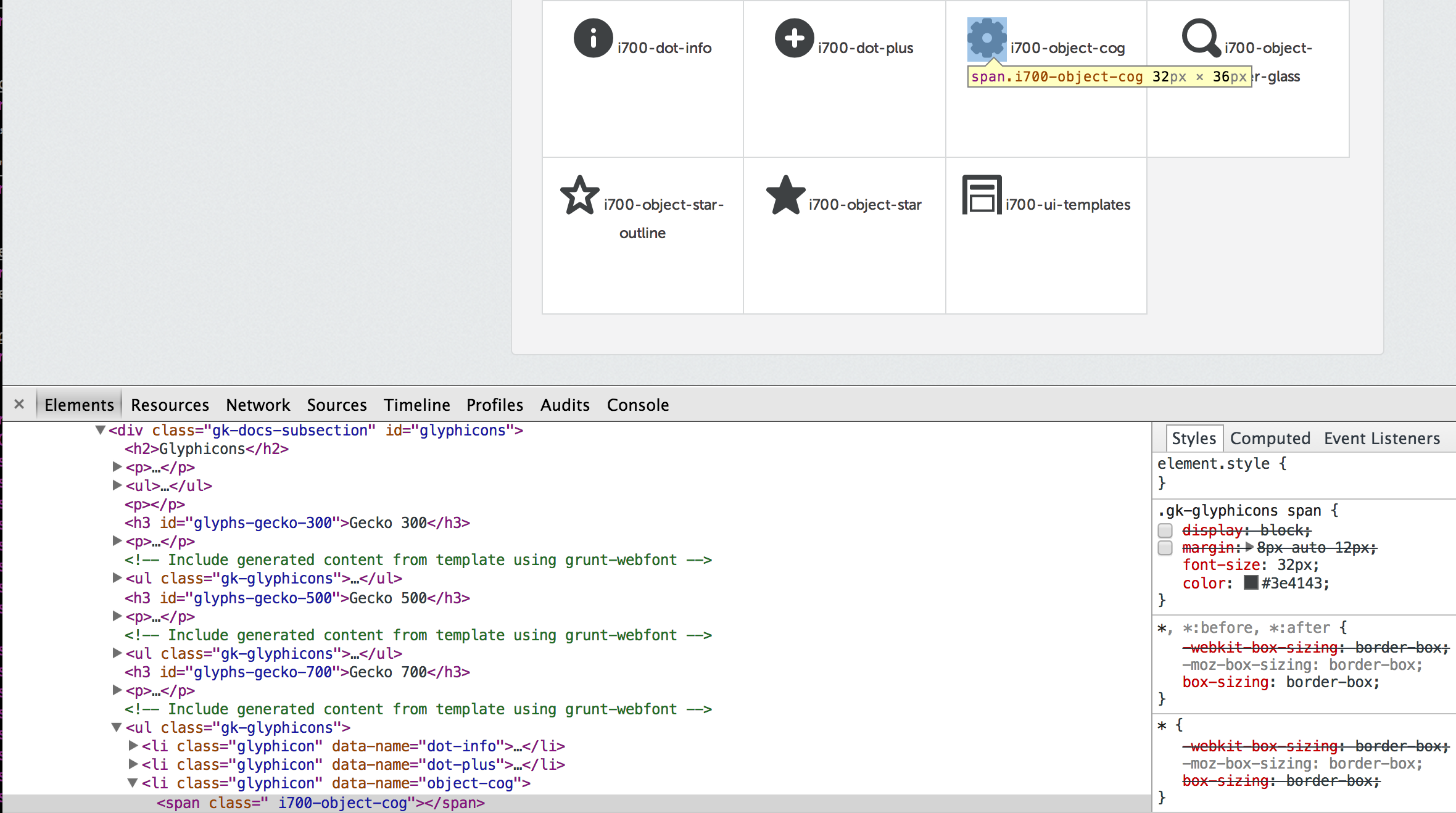Select the Event Listeners sidebar tab
Viewport: 1456px width, 813px height.
point(1382,438)
